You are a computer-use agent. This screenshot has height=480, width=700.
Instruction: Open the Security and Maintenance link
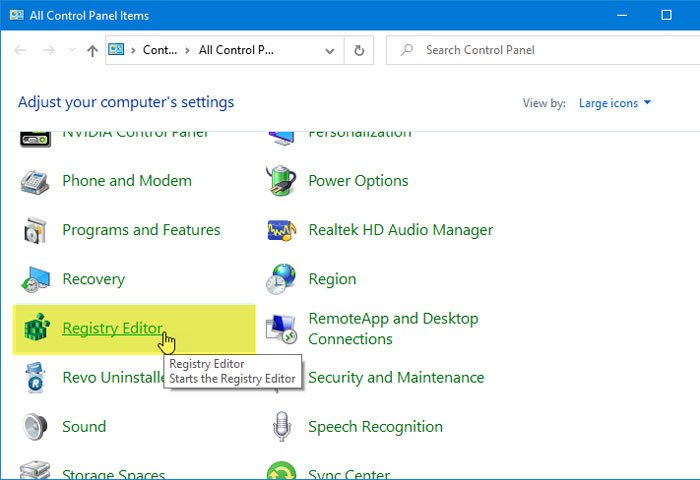coord(396,378)
